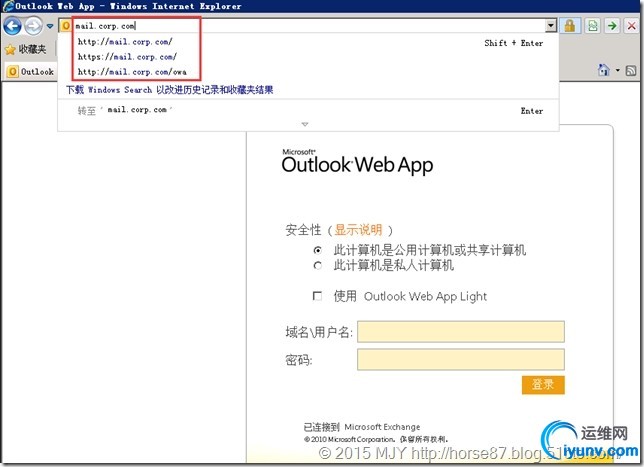
Task: Click the browser Forward arrow button
Action: pyautogui.click(x=33, y=26)
